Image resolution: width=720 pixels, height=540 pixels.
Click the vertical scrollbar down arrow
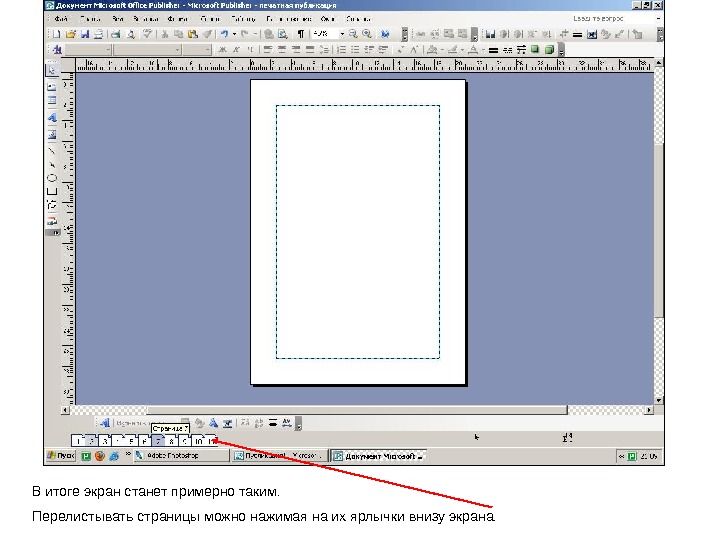[659, 400]
